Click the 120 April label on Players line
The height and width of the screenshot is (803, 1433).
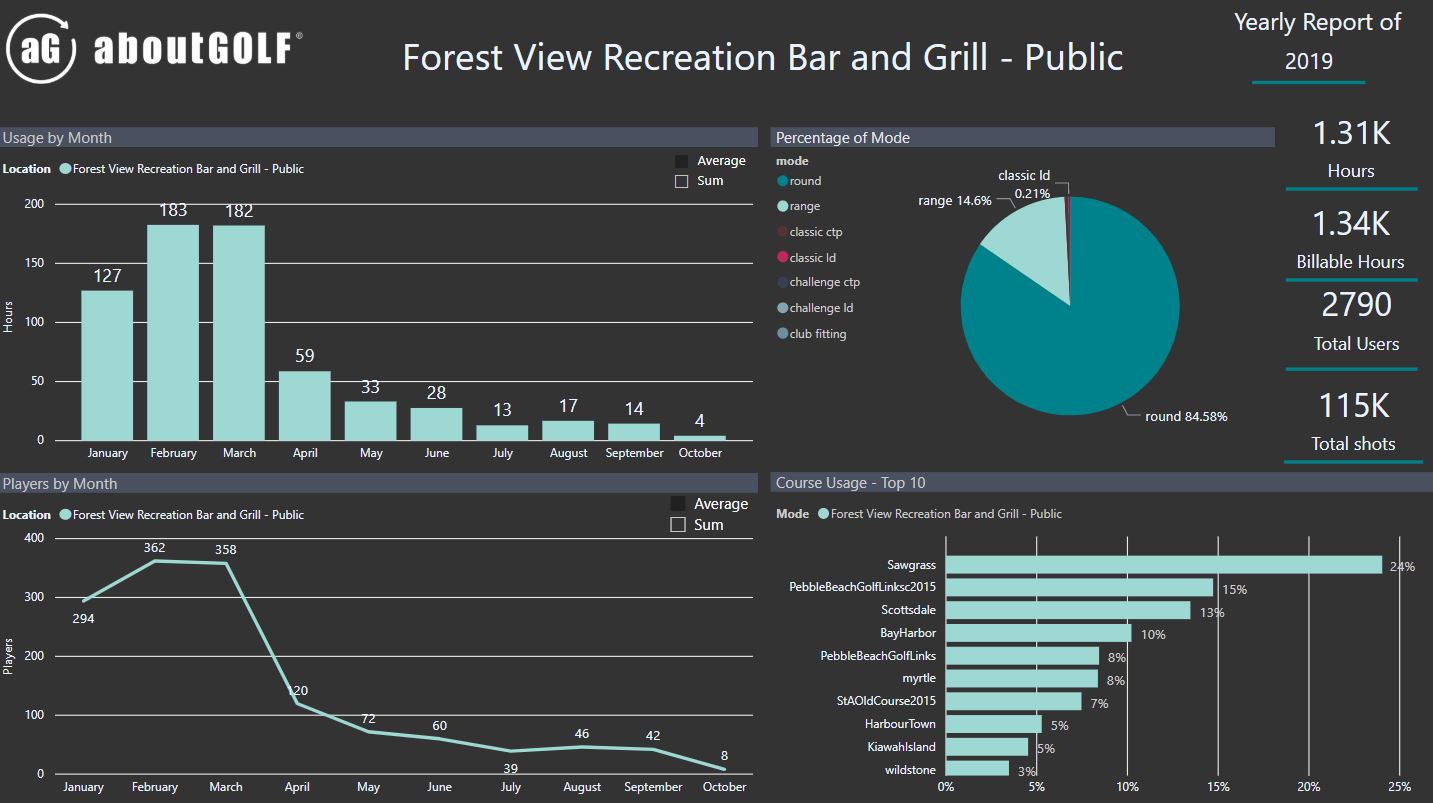click(297, 691)
